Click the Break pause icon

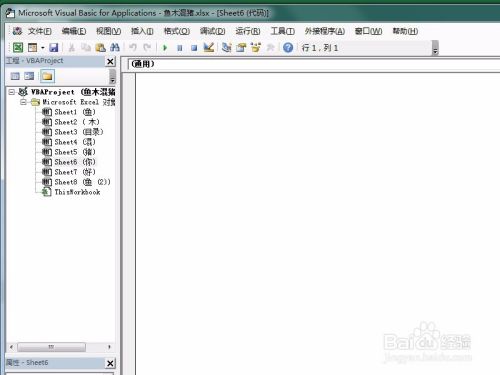[x=180, y=48]
